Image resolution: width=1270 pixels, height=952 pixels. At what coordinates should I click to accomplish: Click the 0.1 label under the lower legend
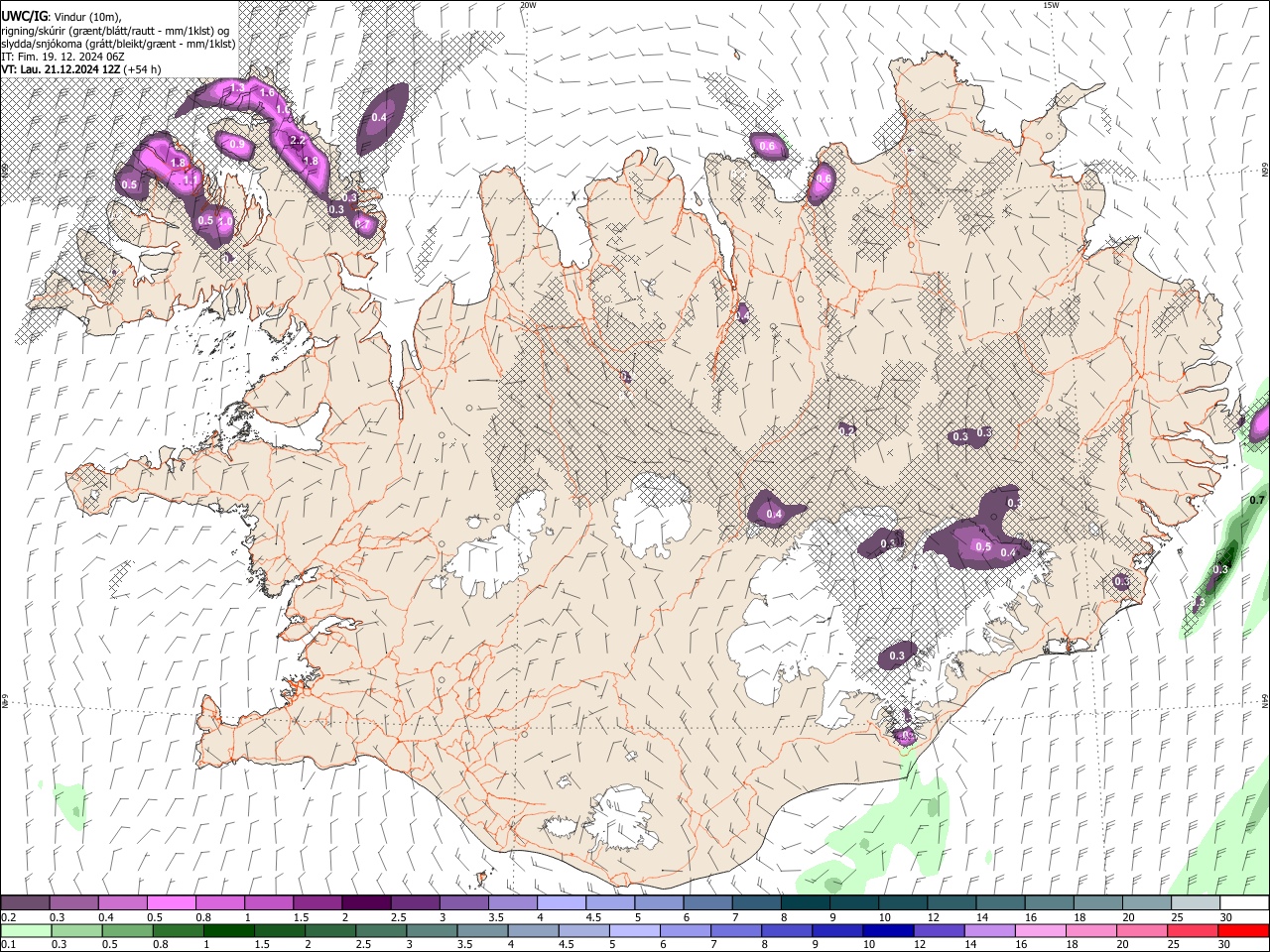point(9,945)
